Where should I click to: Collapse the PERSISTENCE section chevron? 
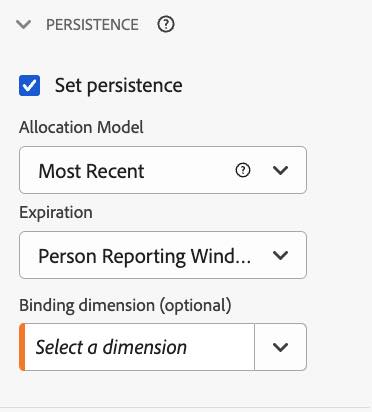23,25
